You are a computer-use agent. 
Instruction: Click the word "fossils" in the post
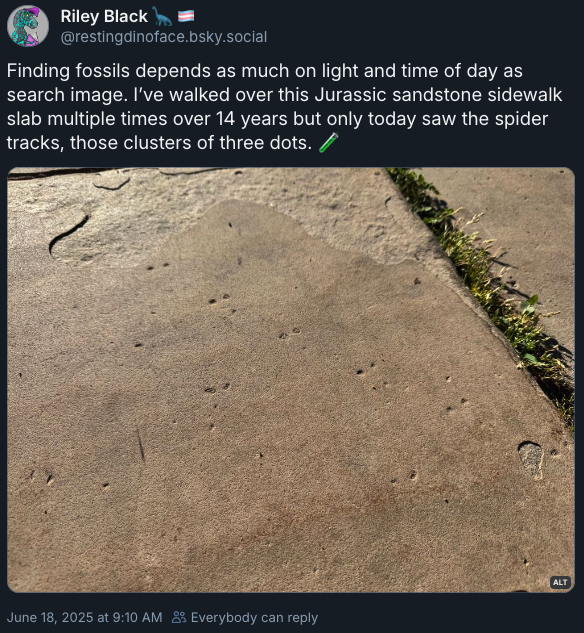click(x=103, y=71)
